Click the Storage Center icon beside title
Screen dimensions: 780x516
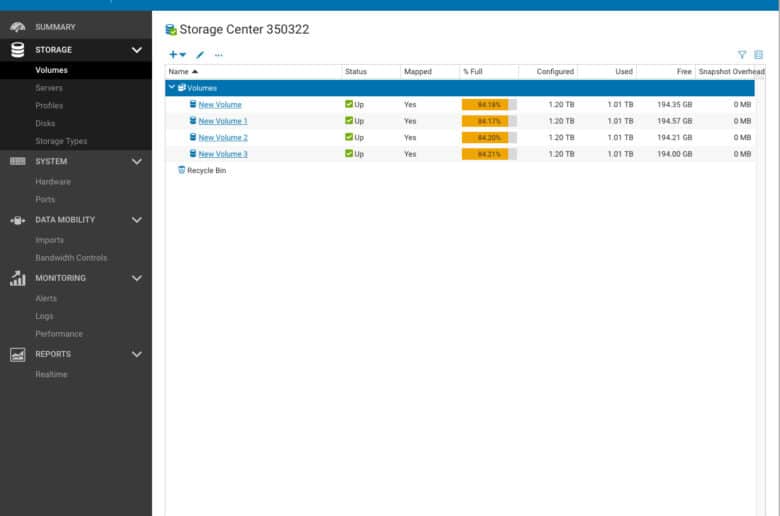click(x=171, y=30)
